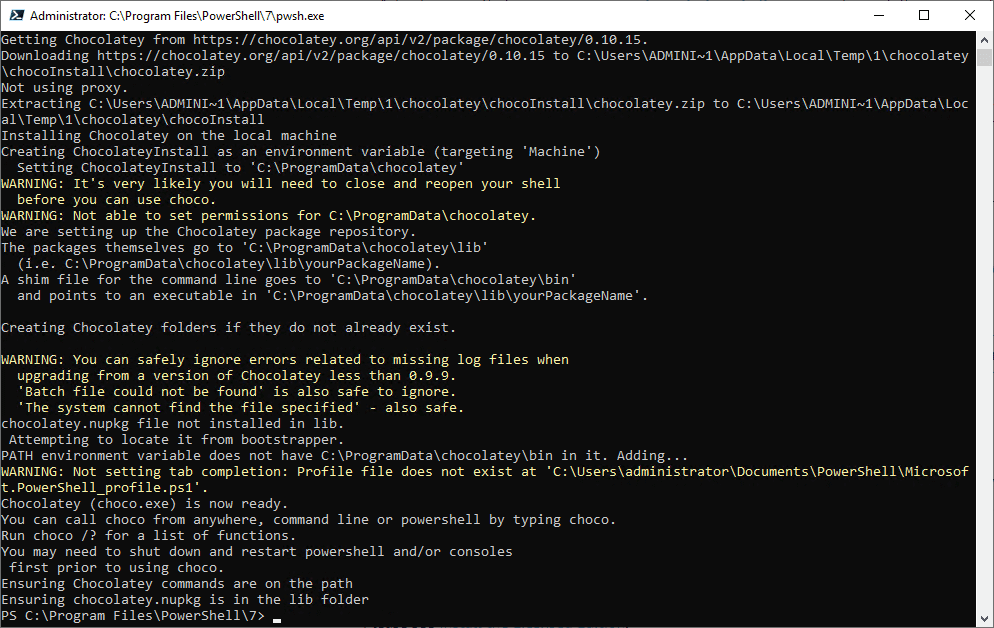Minimize the pwsh.exe window
Viewport: 994px width, 628px height.
(879, 15)
